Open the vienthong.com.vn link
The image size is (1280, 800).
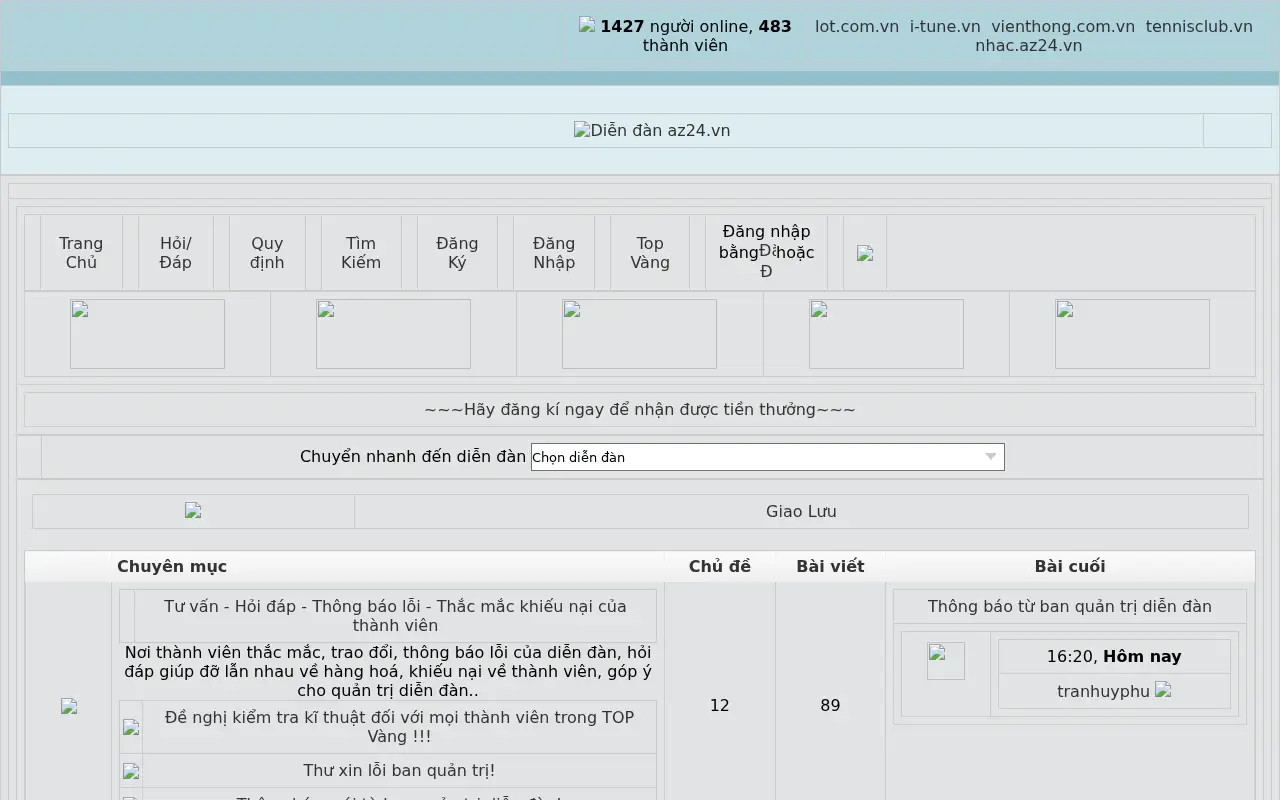click(1063, 26)
